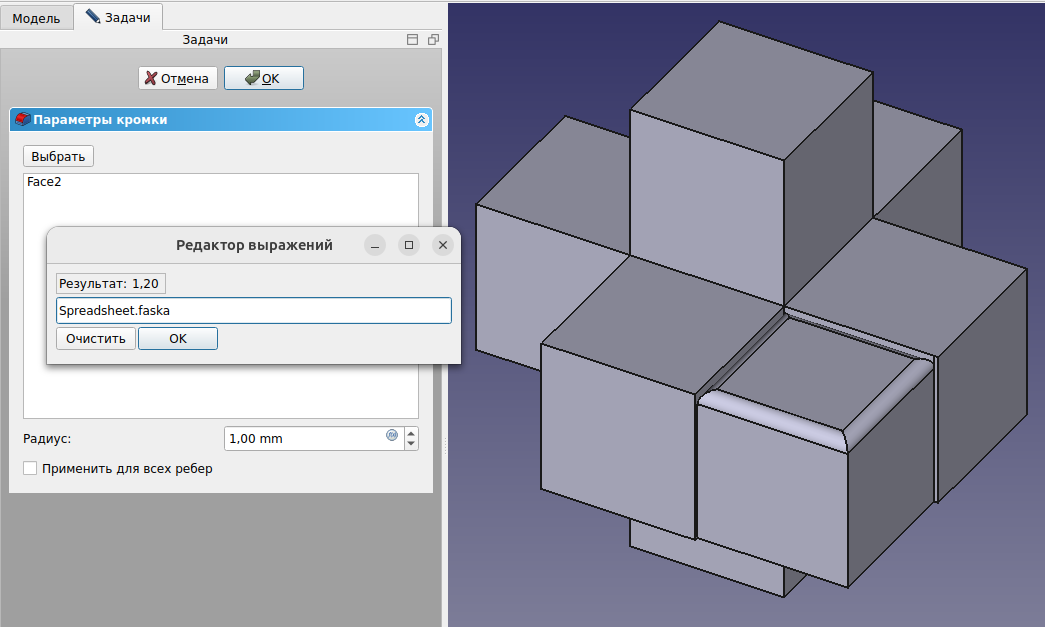Select Face2 in the list
Image resolution: width=1045 pixels, height=627 pixels.
[x=44, y=181]
